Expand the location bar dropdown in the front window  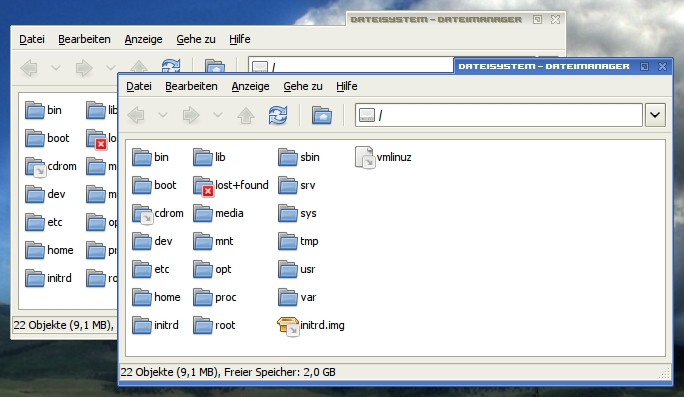pos(655,115)
